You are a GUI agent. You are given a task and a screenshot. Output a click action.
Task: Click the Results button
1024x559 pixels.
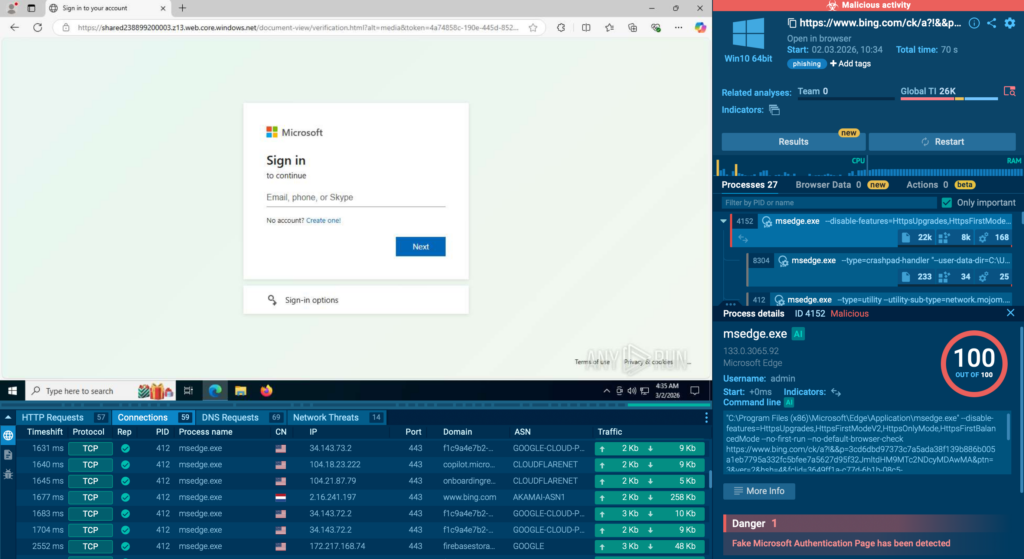click(793, 142)
